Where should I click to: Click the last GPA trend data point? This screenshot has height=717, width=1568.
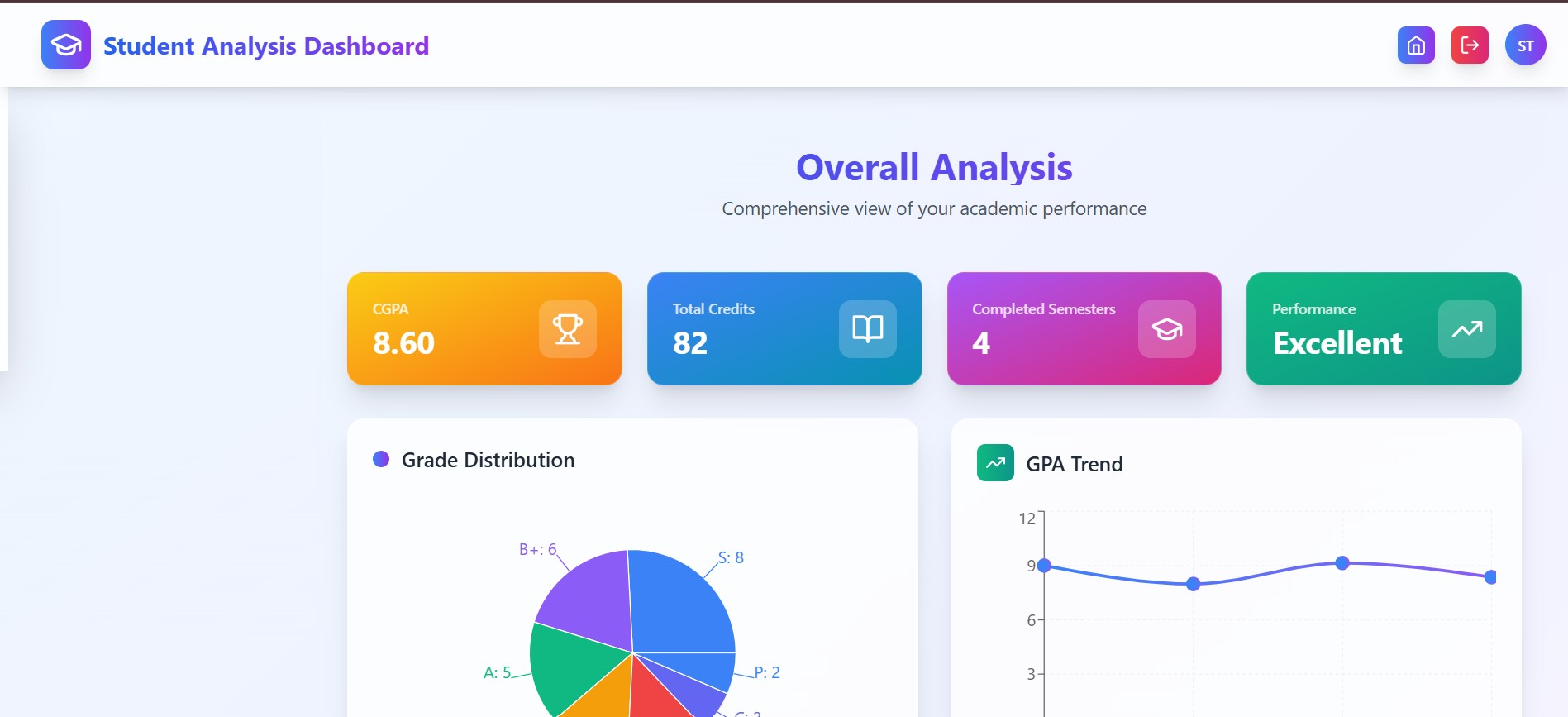[1490, 577]
